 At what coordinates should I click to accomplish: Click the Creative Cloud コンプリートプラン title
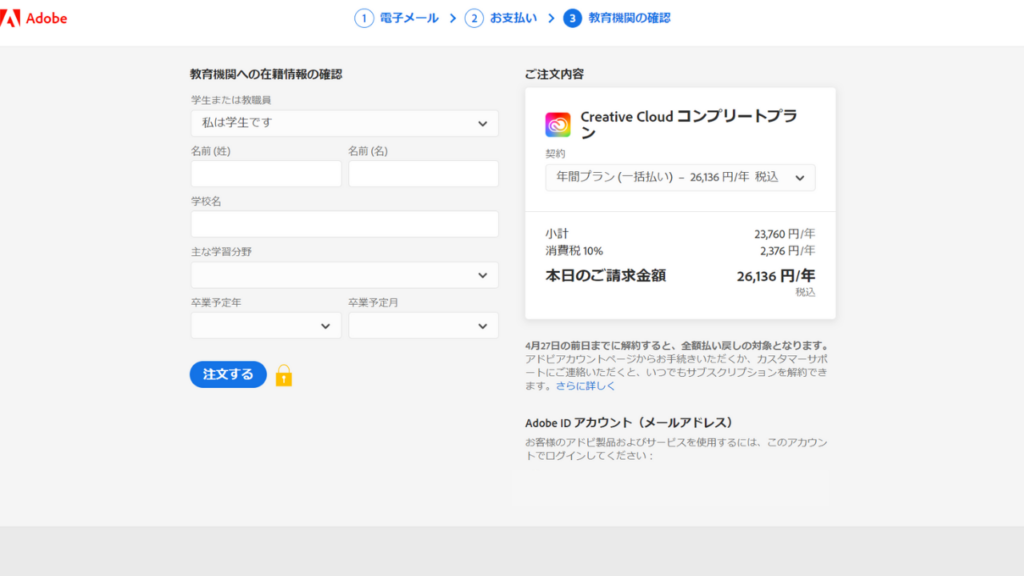(689, 124)
